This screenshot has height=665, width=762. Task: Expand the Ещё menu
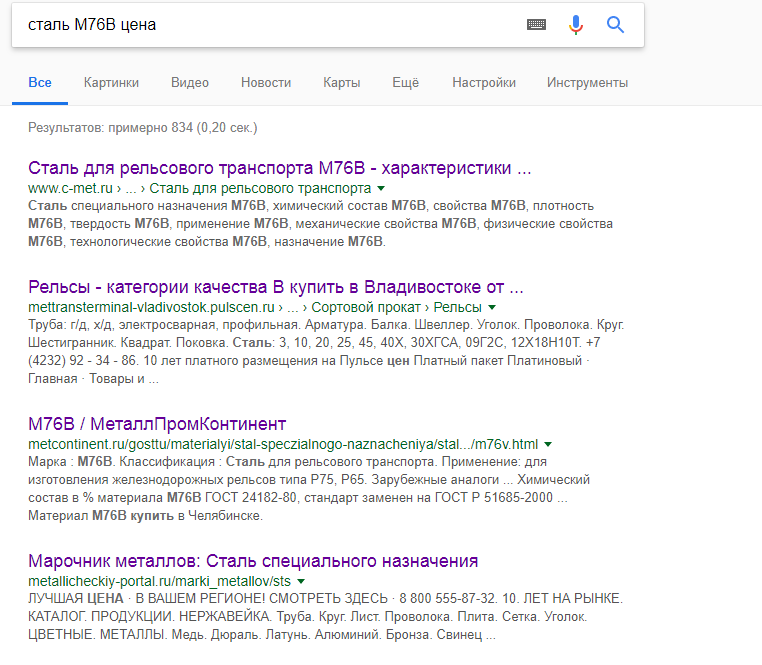[x=406, y=83]
